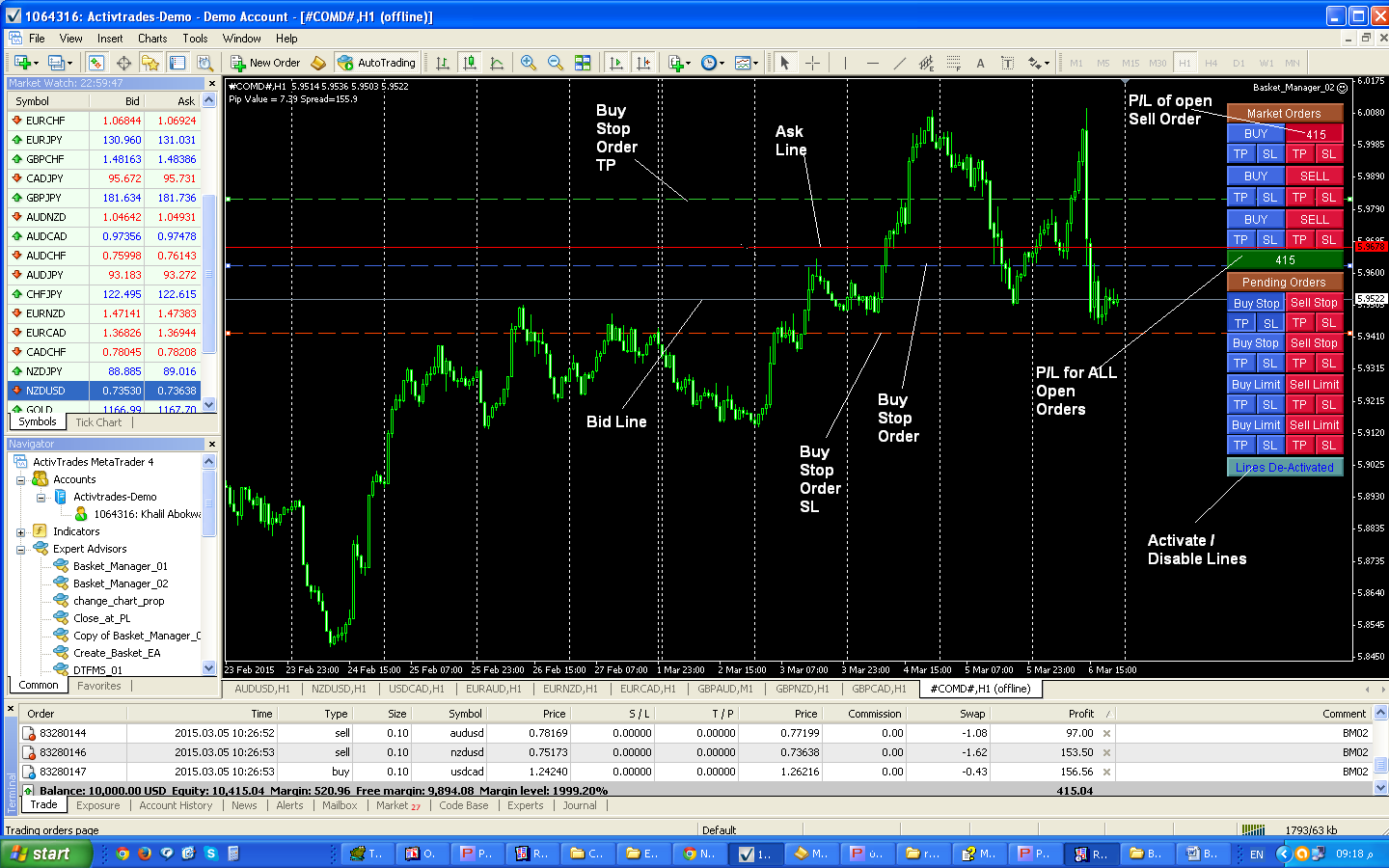Open the Strategy Tester toolbar icon
Viewport: 1389px width, 868px height.
coord(204,63)
